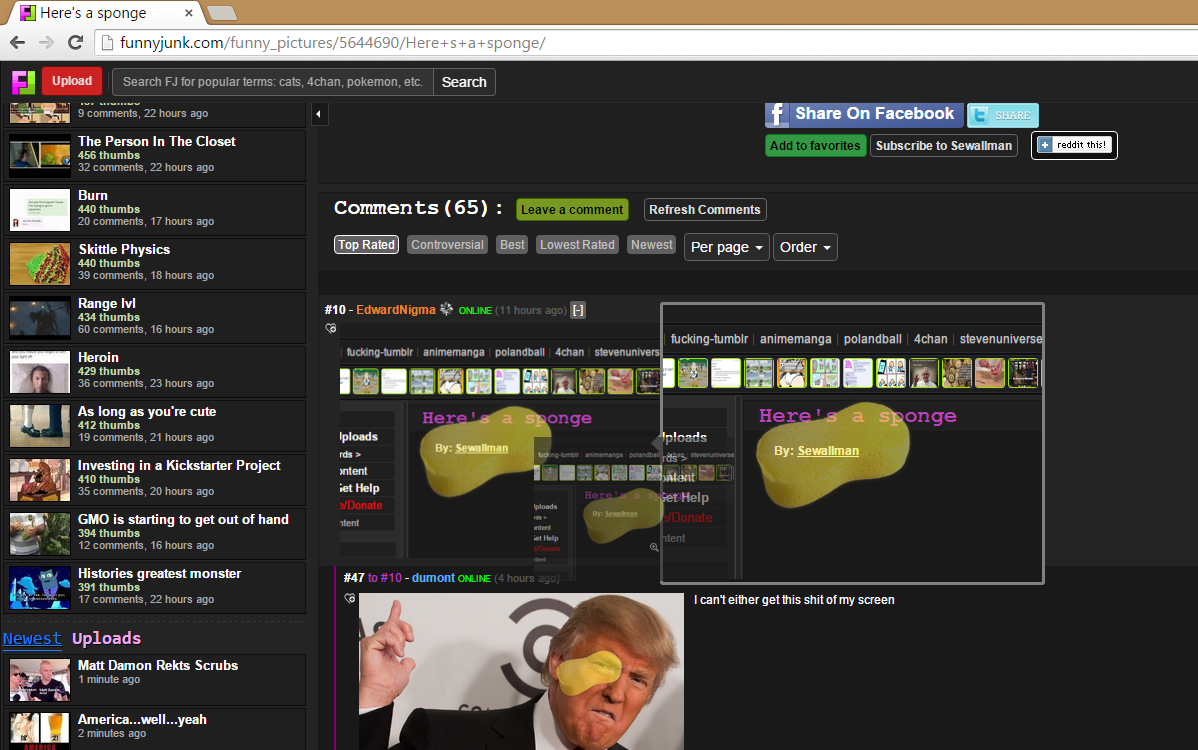1198x750 pixels.
Task: Select the Top Rated comment filter
Action: 366,245
